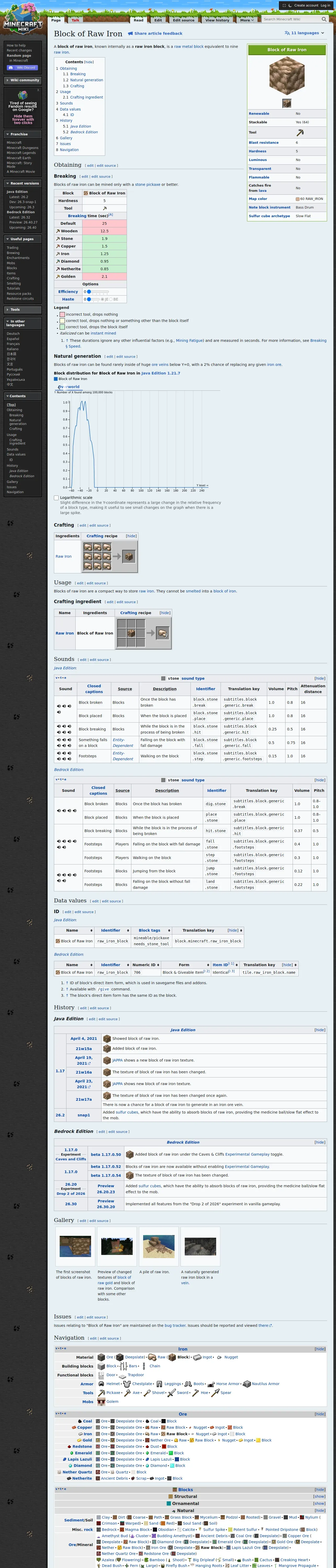Click the Copper pickaxe icon in Breaking table

[x=58, y=246]
